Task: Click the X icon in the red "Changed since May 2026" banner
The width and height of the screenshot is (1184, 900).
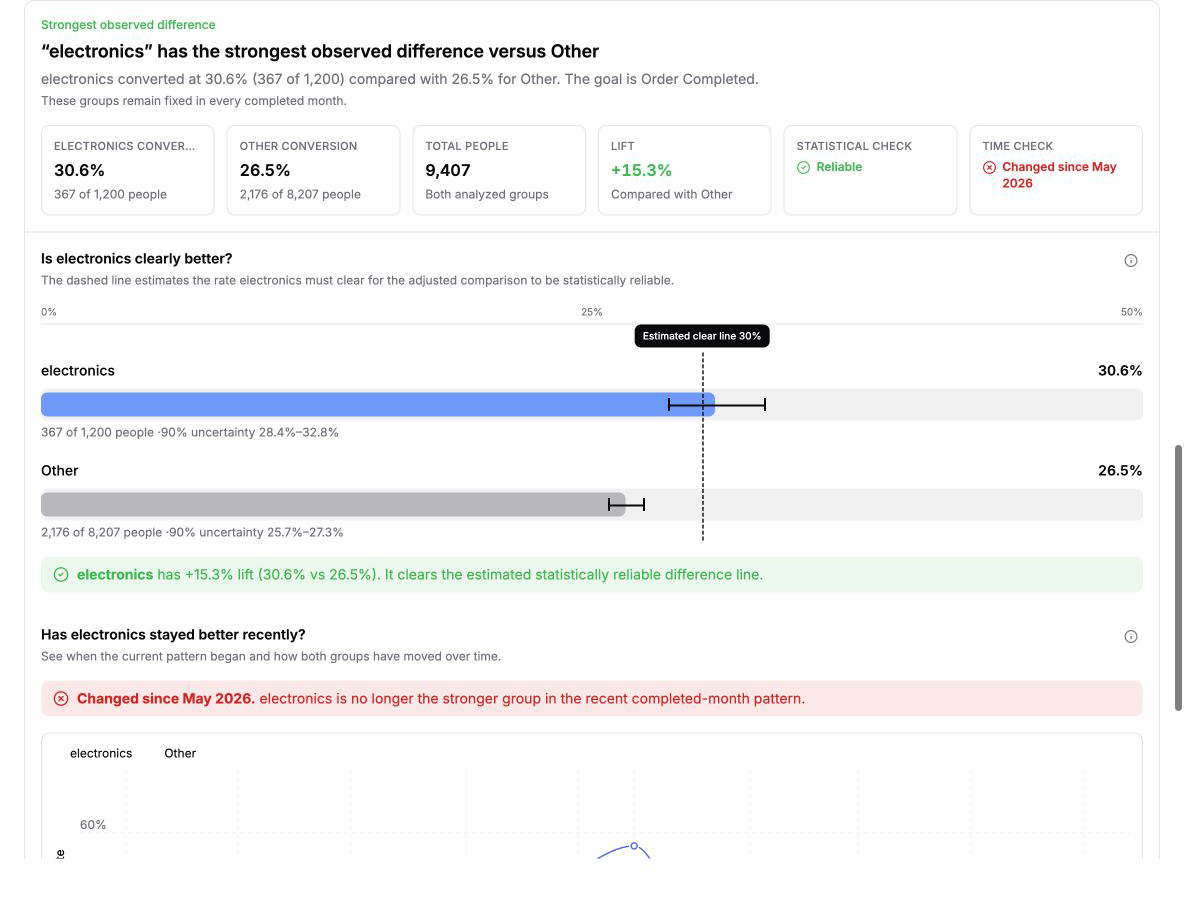Action: 61,699
